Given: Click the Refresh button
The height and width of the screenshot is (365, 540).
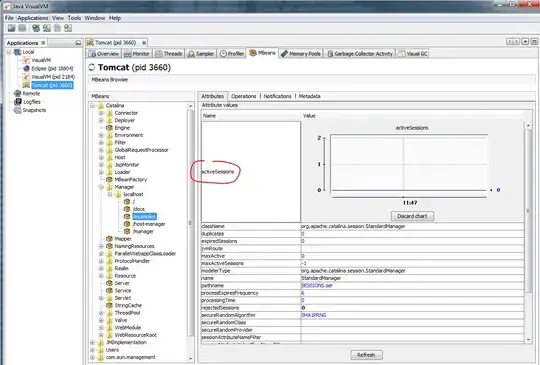Looking at the screenshot, I should (366, 355).
